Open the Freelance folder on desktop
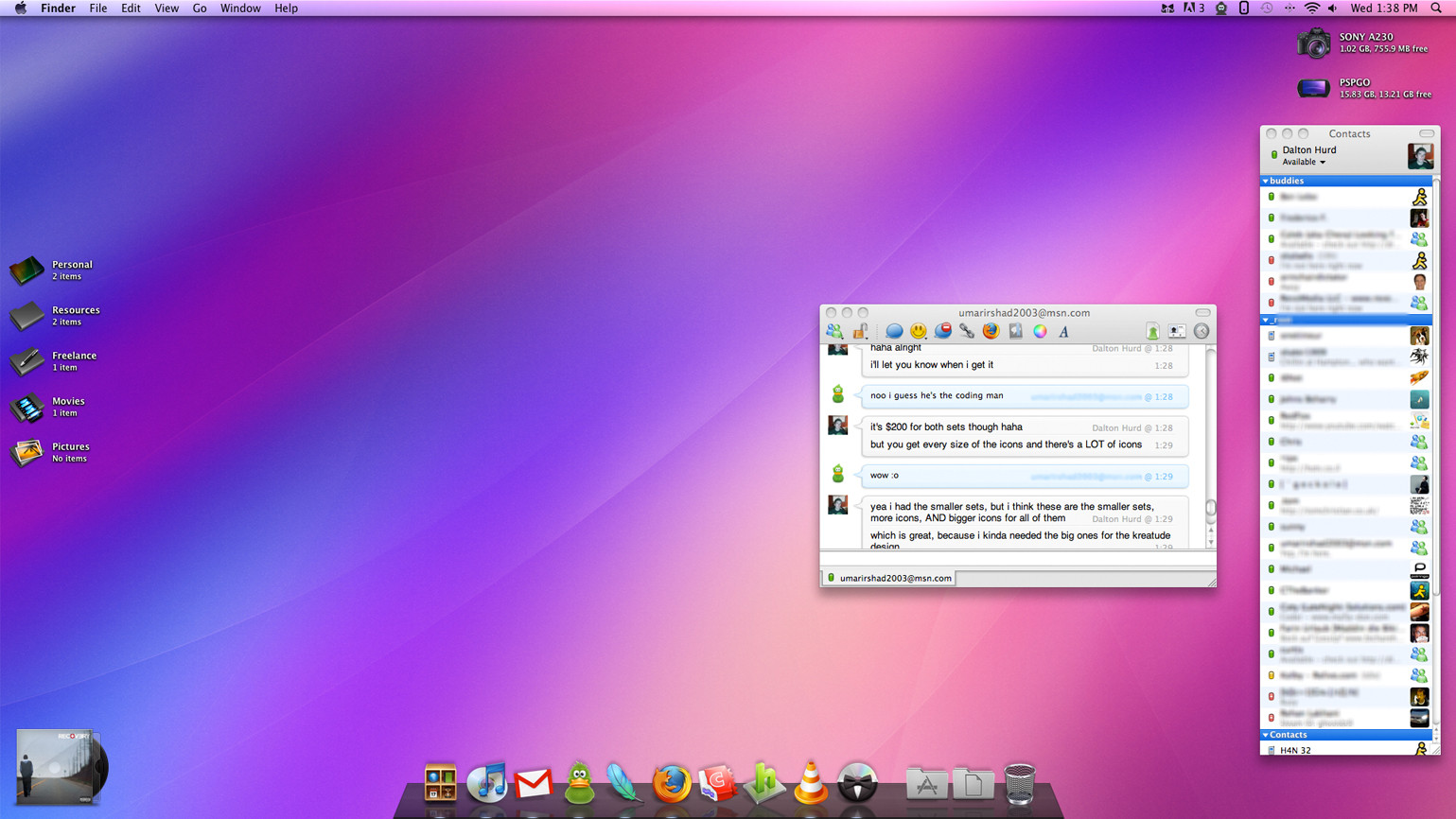Screen dimensions: 1456x819 (x=26, y=361)
